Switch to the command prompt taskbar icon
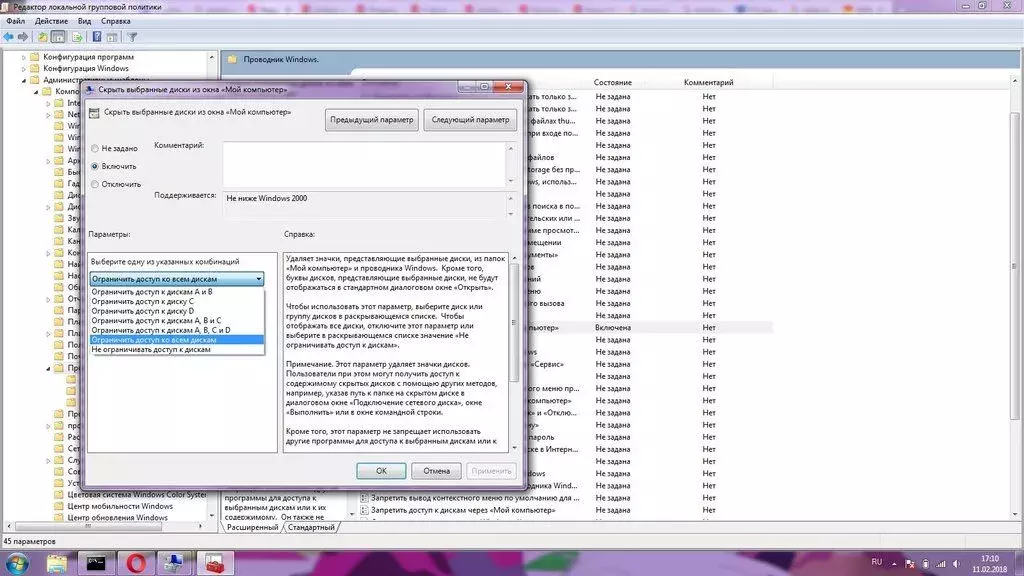Screen dimensions: 1024x576 [96, 563]
